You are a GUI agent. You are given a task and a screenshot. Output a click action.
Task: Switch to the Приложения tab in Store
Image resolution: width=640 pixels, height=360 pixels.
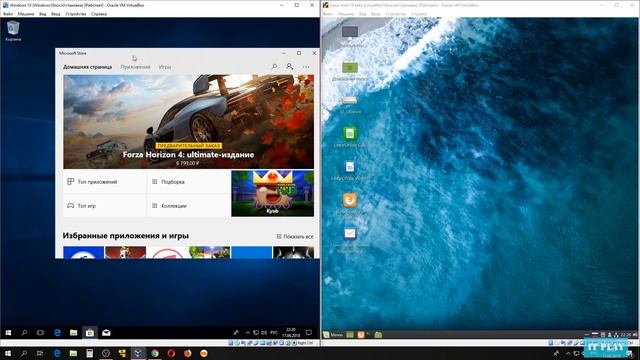tap(135, 67)
